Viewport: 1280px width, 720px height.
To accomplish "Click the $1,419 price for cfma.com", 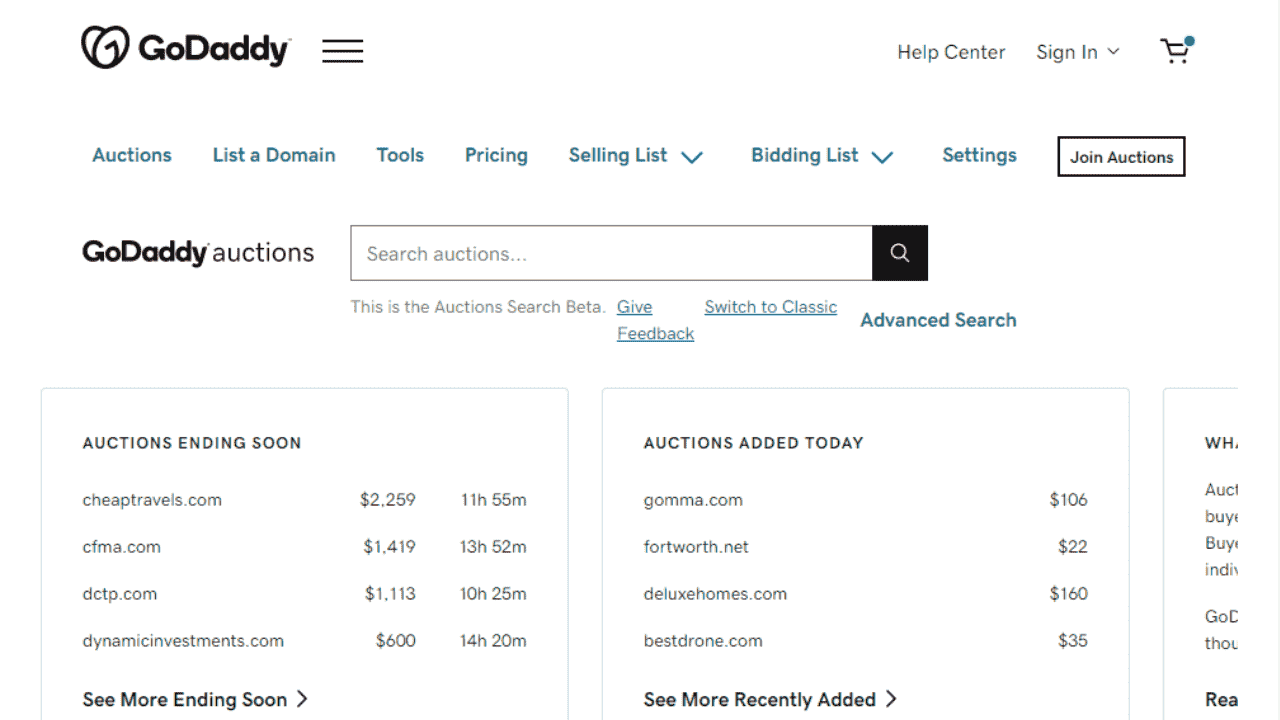I will (389, 547).
